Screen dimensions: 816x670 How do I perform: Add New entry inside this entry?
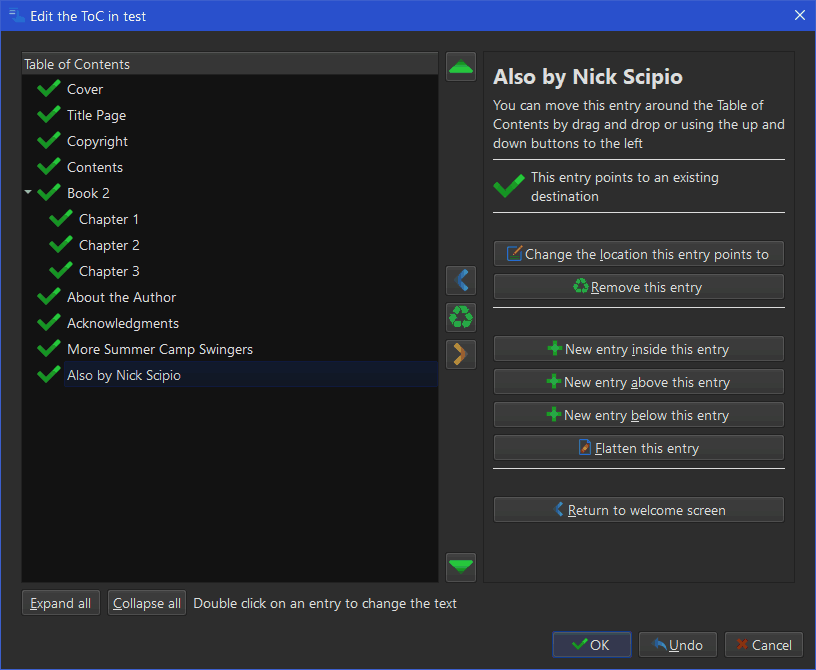coord(639,349)
